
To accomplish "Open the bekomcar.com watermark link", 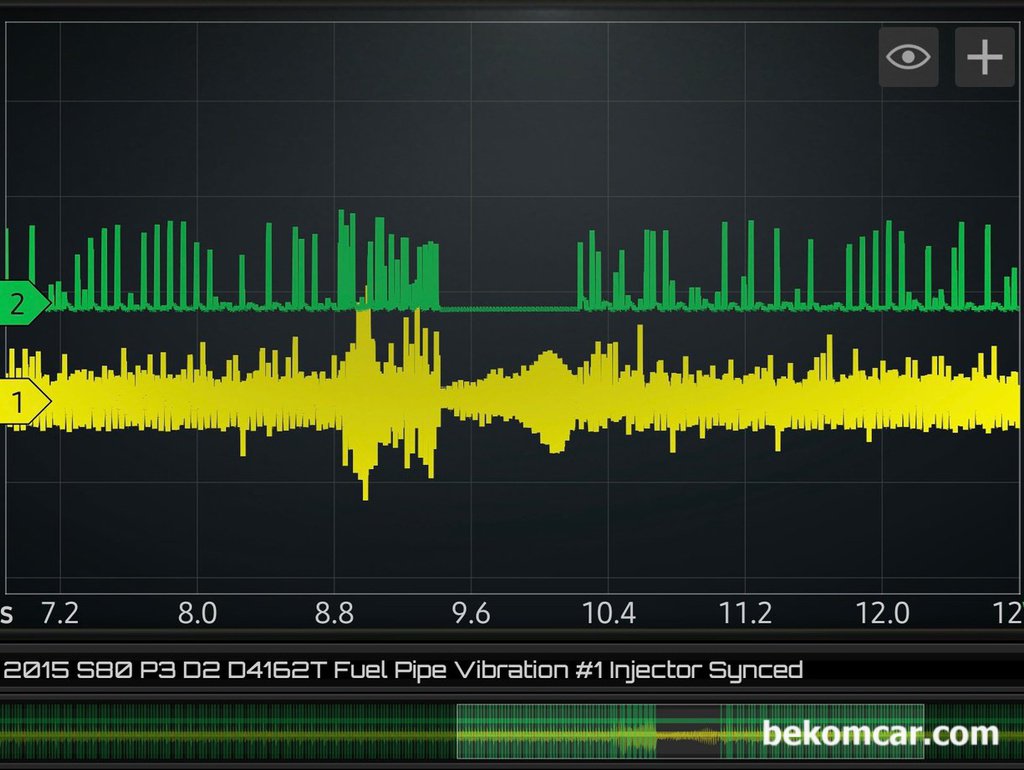I will pyautogui.click(x=880, y=734).
